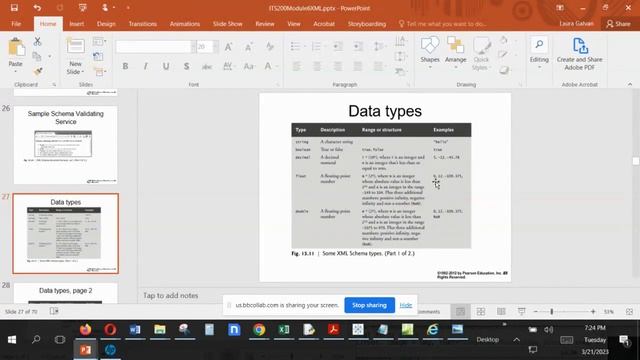Insert a New Slide
640x360 pixels.
click(x=76, y=56)
